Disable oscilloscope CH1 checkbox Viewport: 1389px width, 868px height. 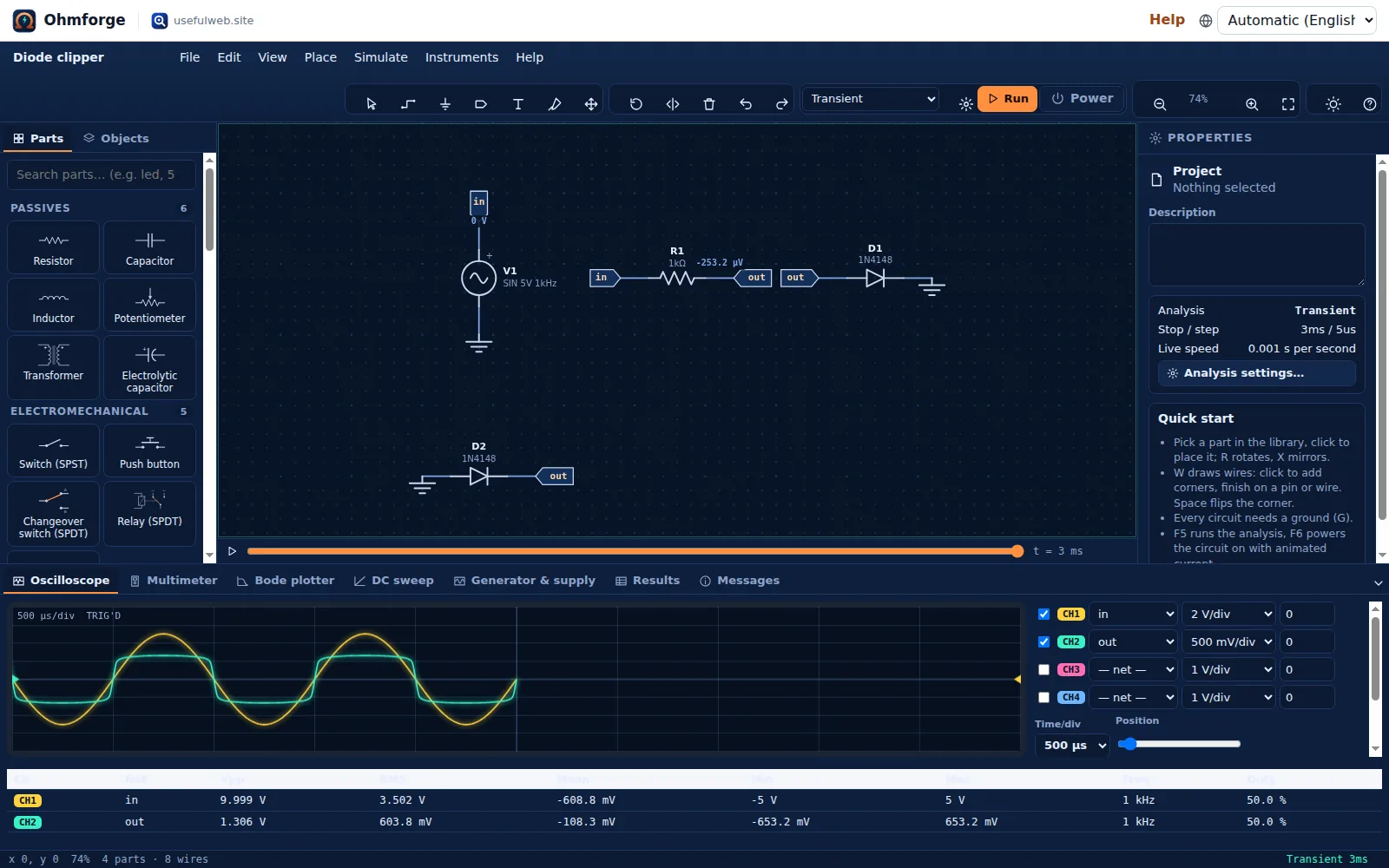pos(1043,614)
